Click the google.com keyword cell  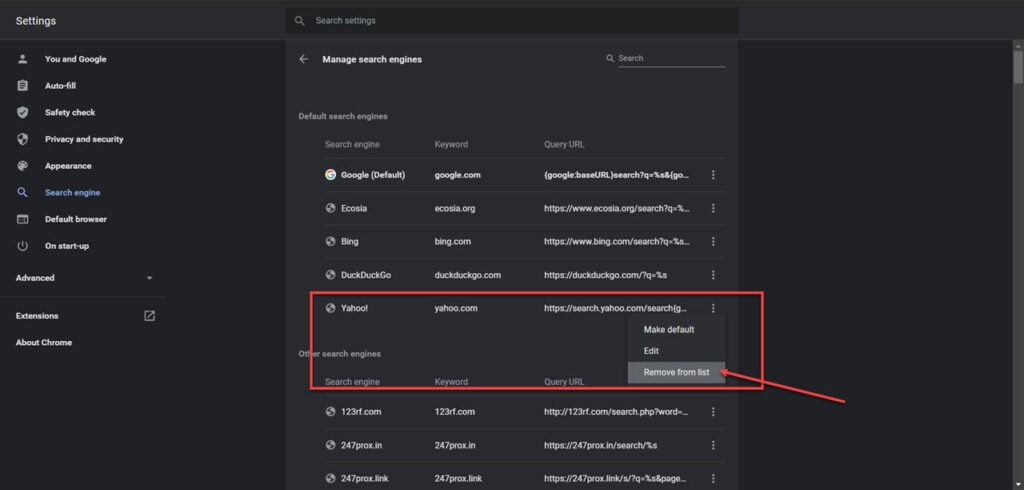tap(456, 175)
